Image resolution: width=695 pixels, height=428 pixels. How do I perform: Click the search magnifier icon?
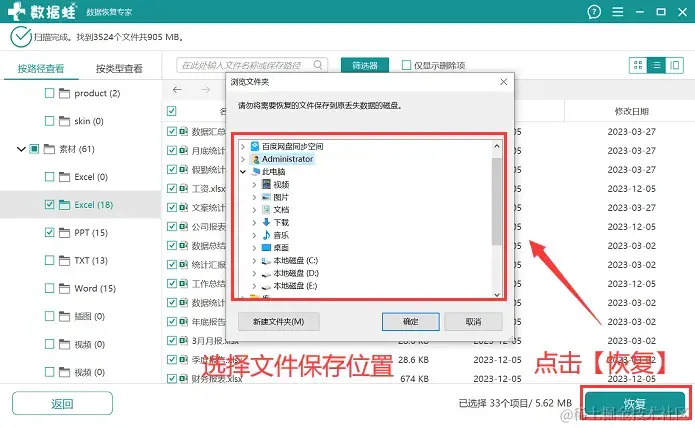318,65
